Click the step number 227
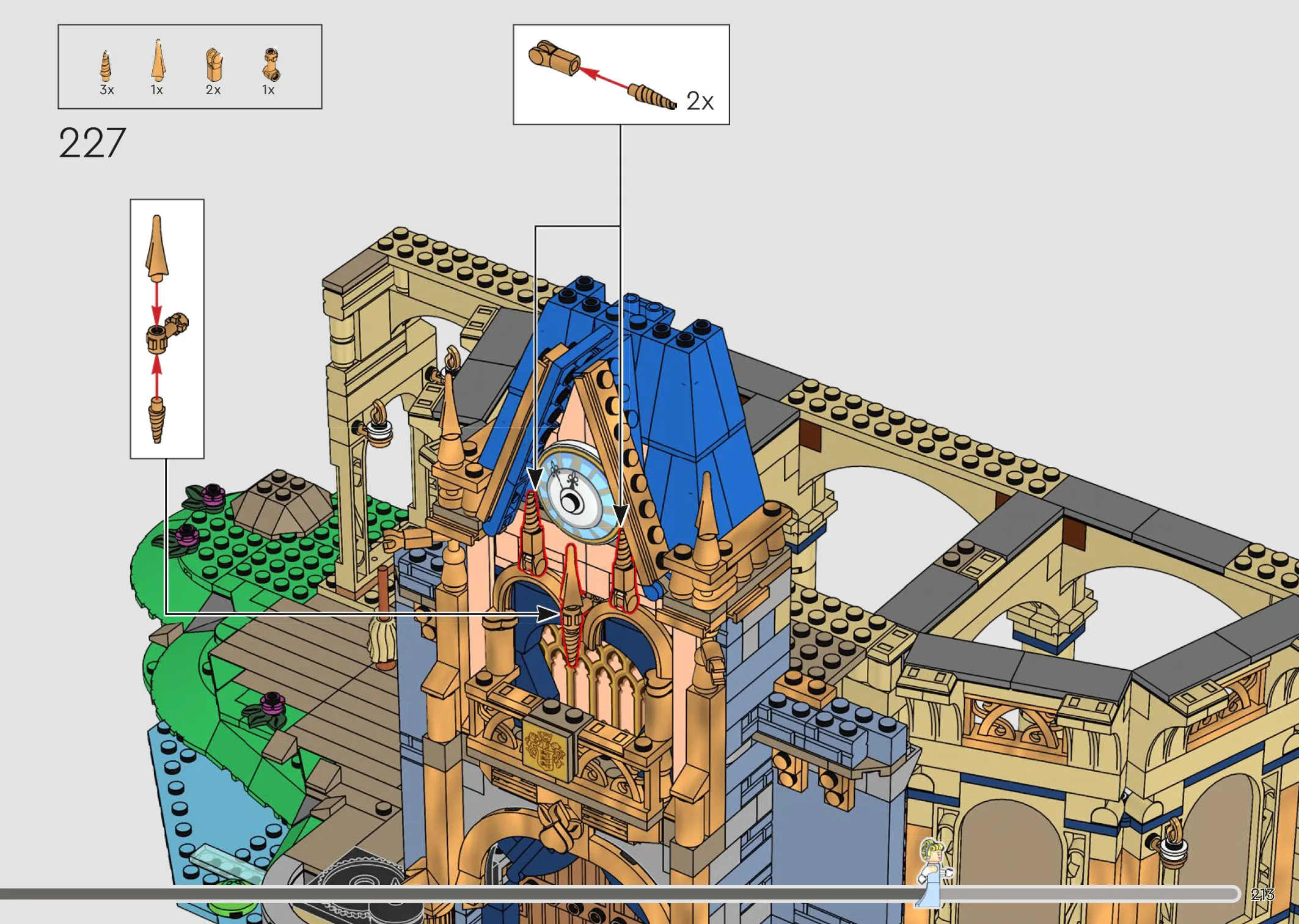1299x924 pixels. [92, 143]
